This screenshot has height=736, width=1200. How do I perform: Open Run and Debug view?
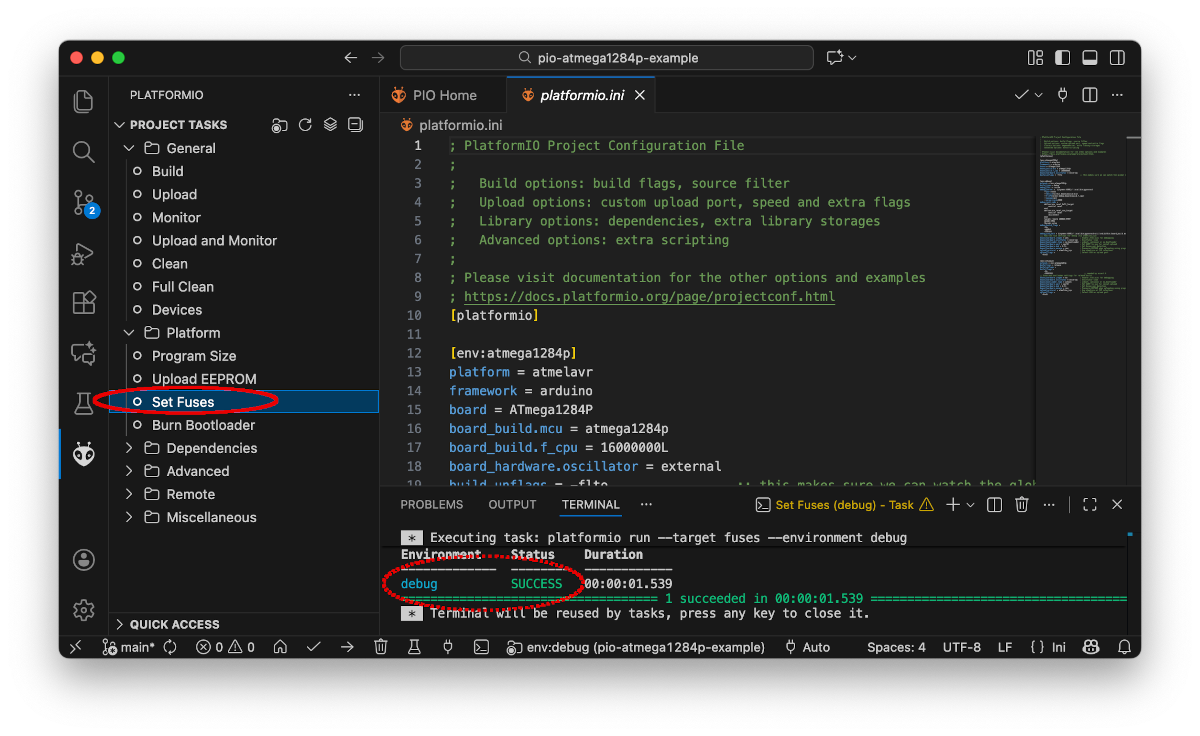pos(84,254)
